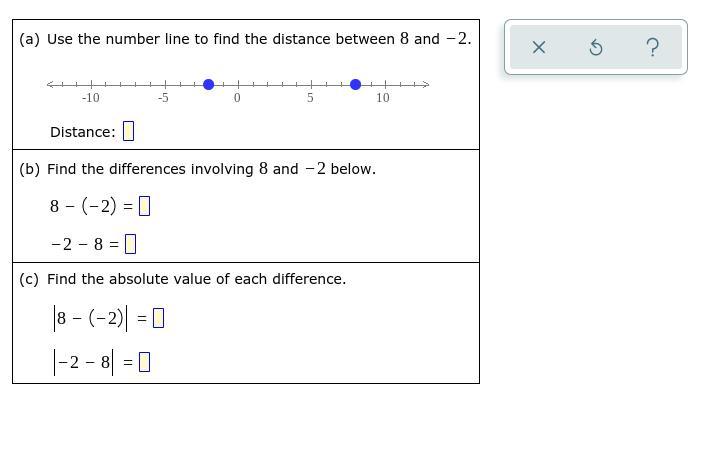Click the right arrowhead of the number line
This screenshot has width=710, height=455.
(x=425, y=85)
